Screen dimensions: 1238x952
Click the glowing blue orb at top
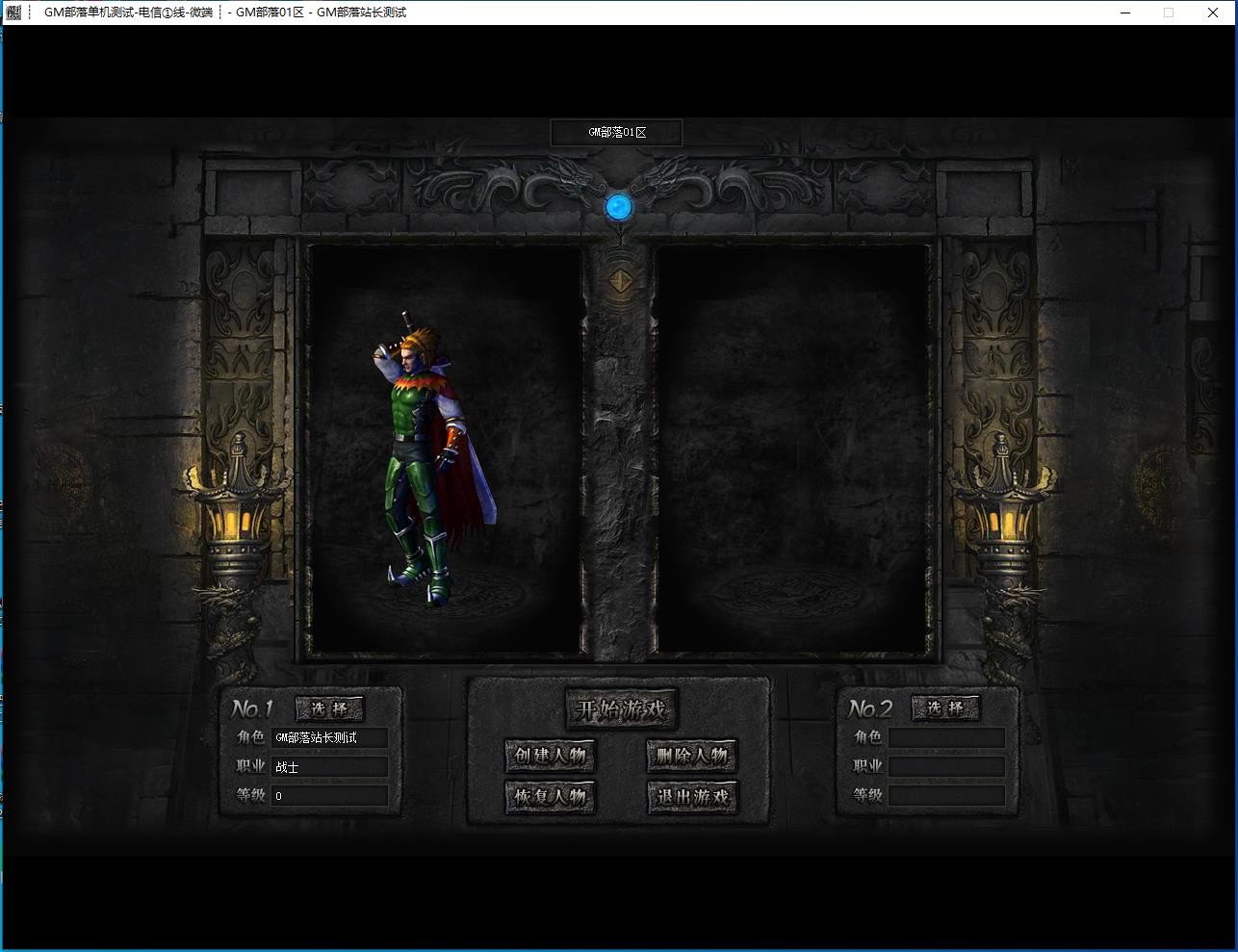(x=618, y=205)
